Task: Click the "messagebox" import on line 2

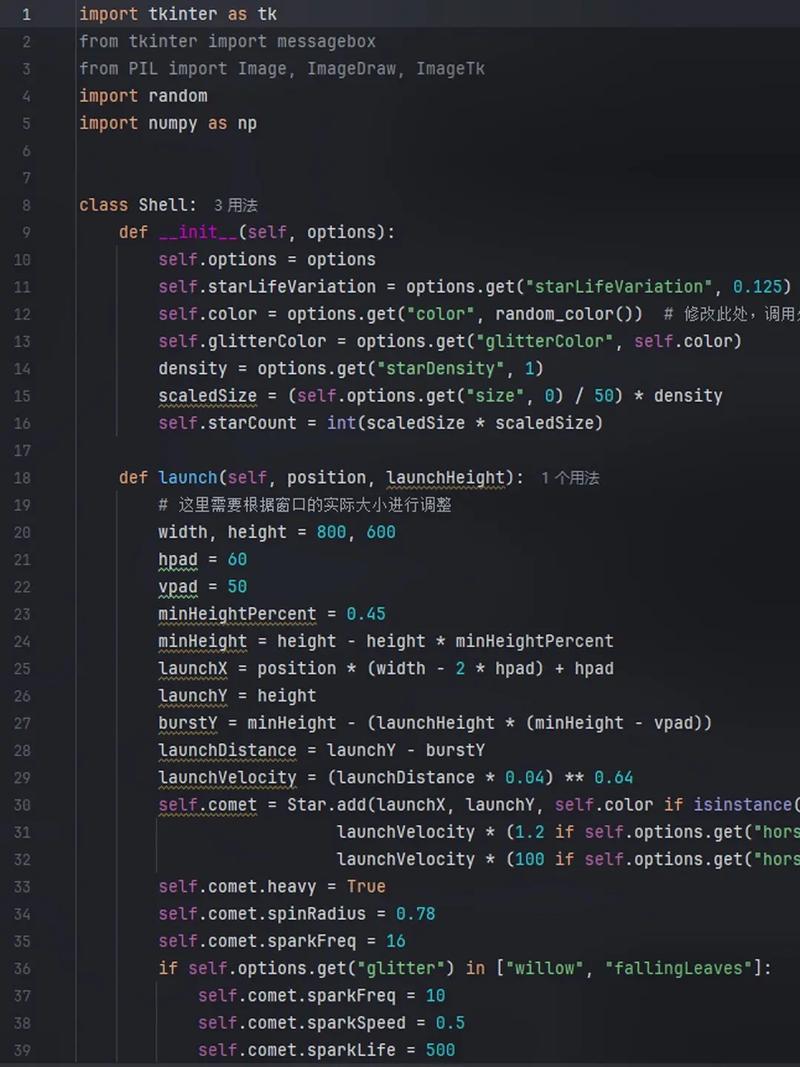Action: pyautogui.click(x=327, y=41)
